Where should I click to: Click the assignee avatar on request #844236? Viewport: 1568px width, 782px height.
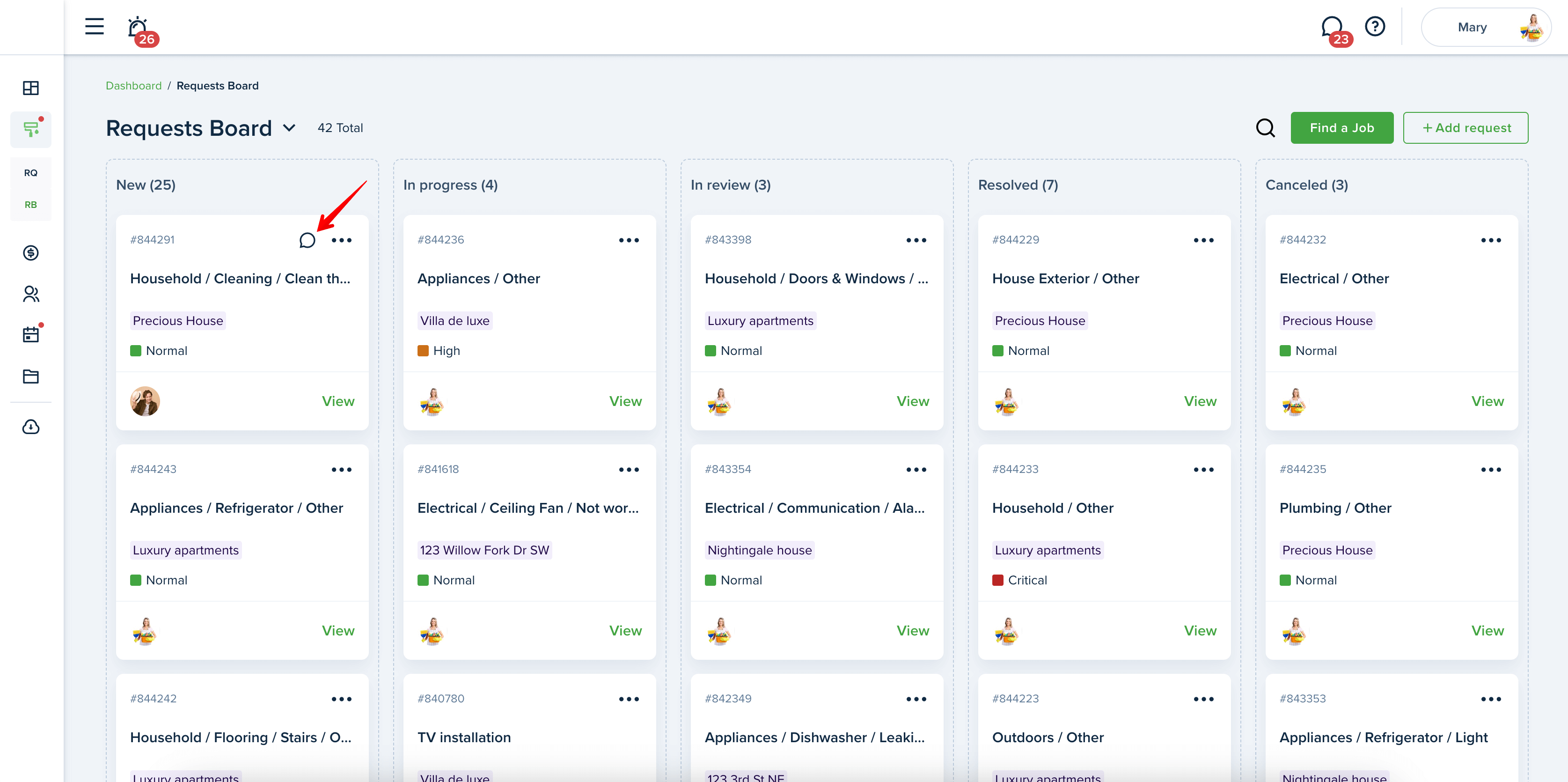pos(432,401)
